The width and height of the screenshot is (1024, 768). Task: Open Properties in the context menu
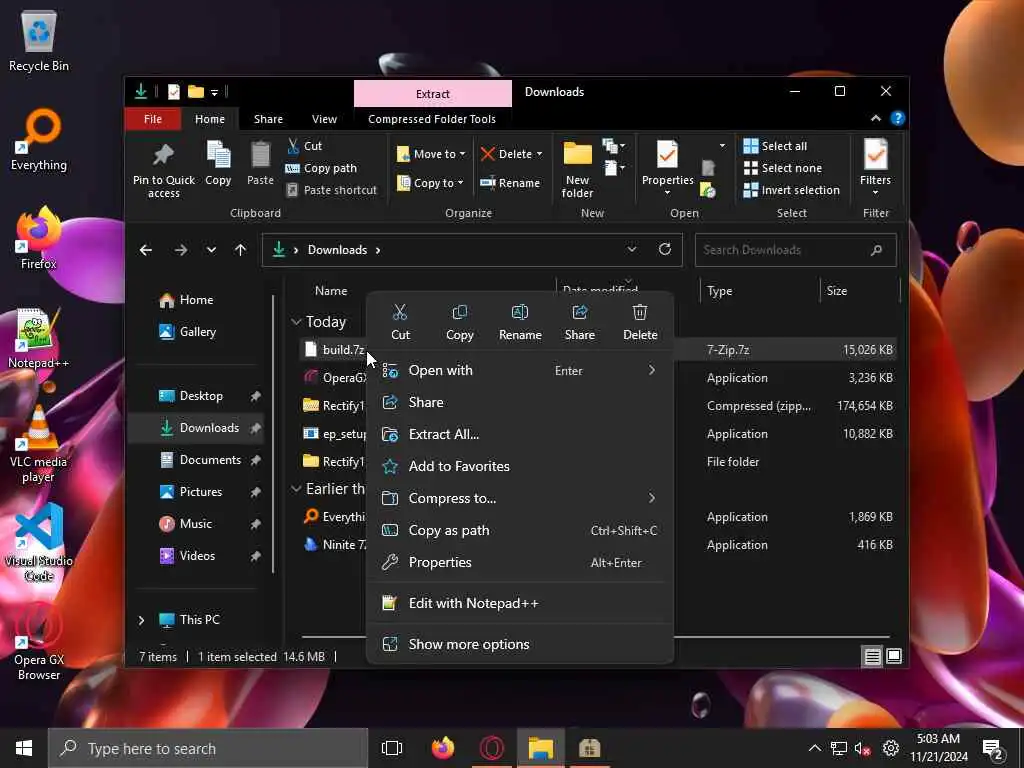(520, 562)
